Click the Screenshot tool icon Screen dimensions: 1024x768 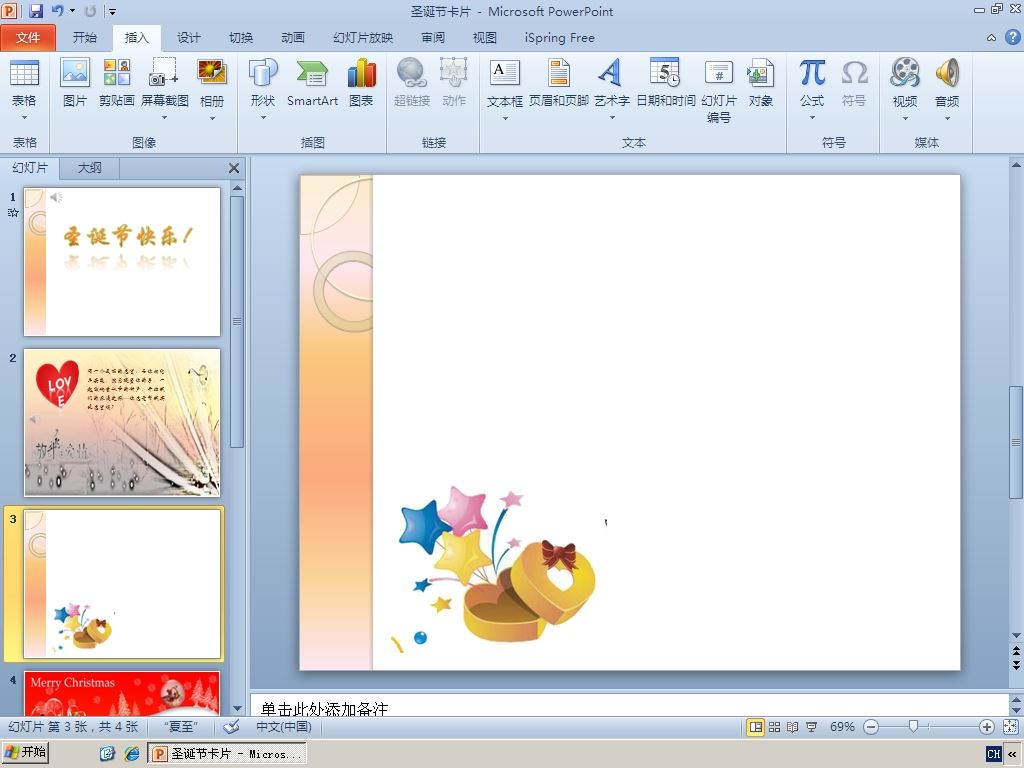coord(164,72)
